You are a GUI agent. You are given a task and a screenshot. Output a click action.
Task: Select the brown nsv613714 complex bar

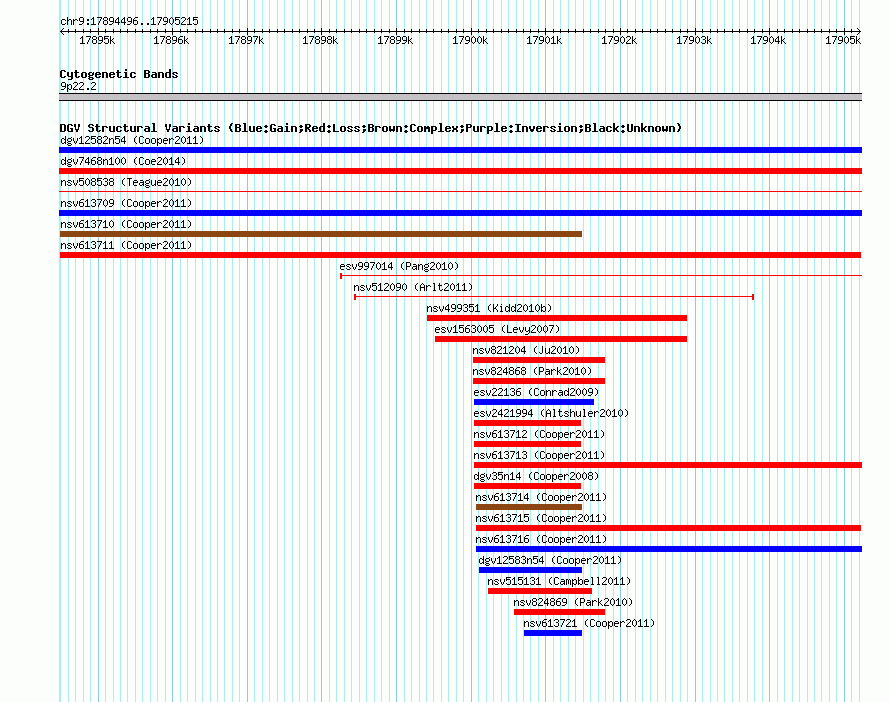click(529, 507)
